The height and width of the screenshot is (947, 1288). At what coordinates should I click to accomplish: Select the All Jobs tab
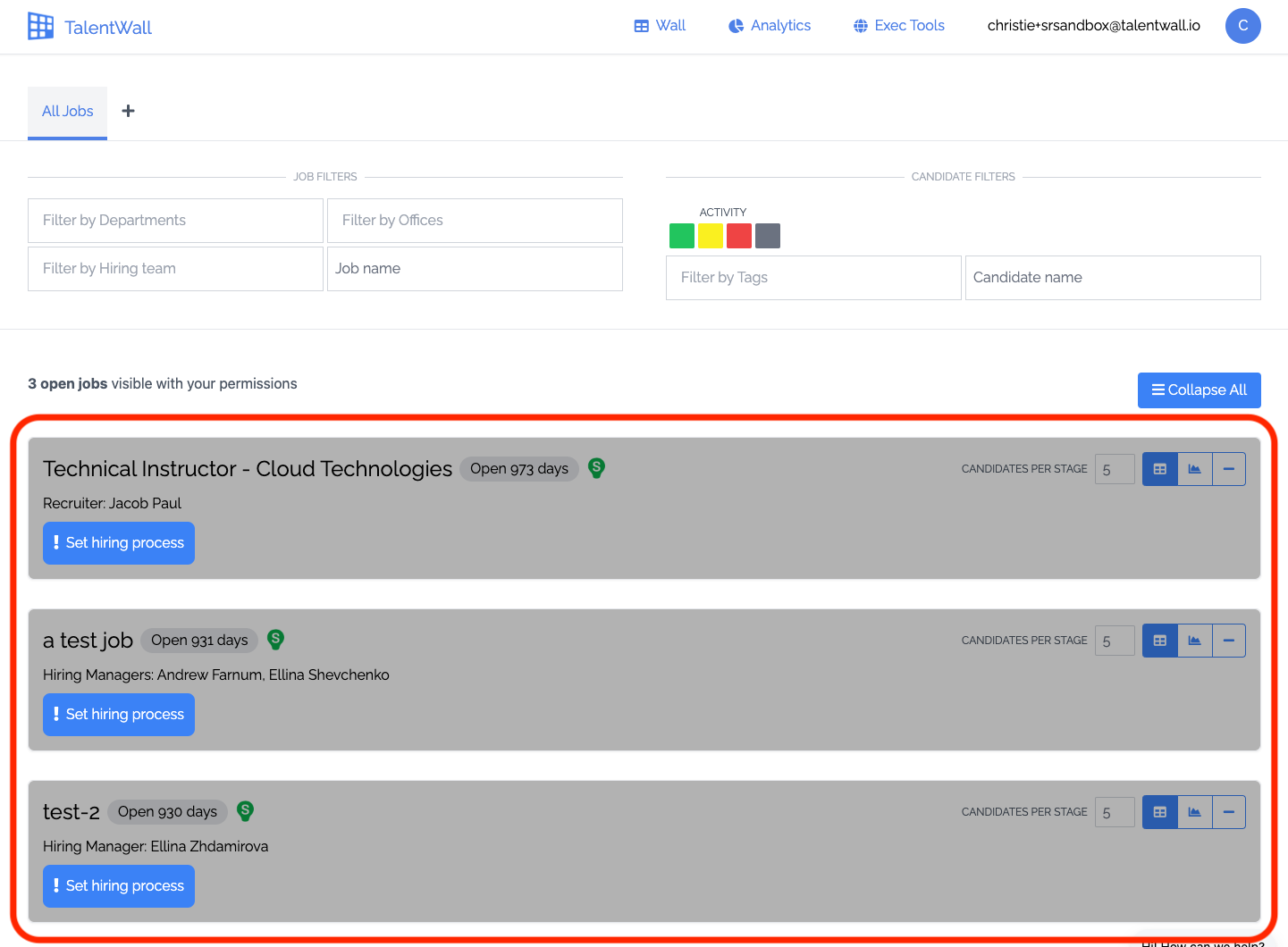coord(68,112)
